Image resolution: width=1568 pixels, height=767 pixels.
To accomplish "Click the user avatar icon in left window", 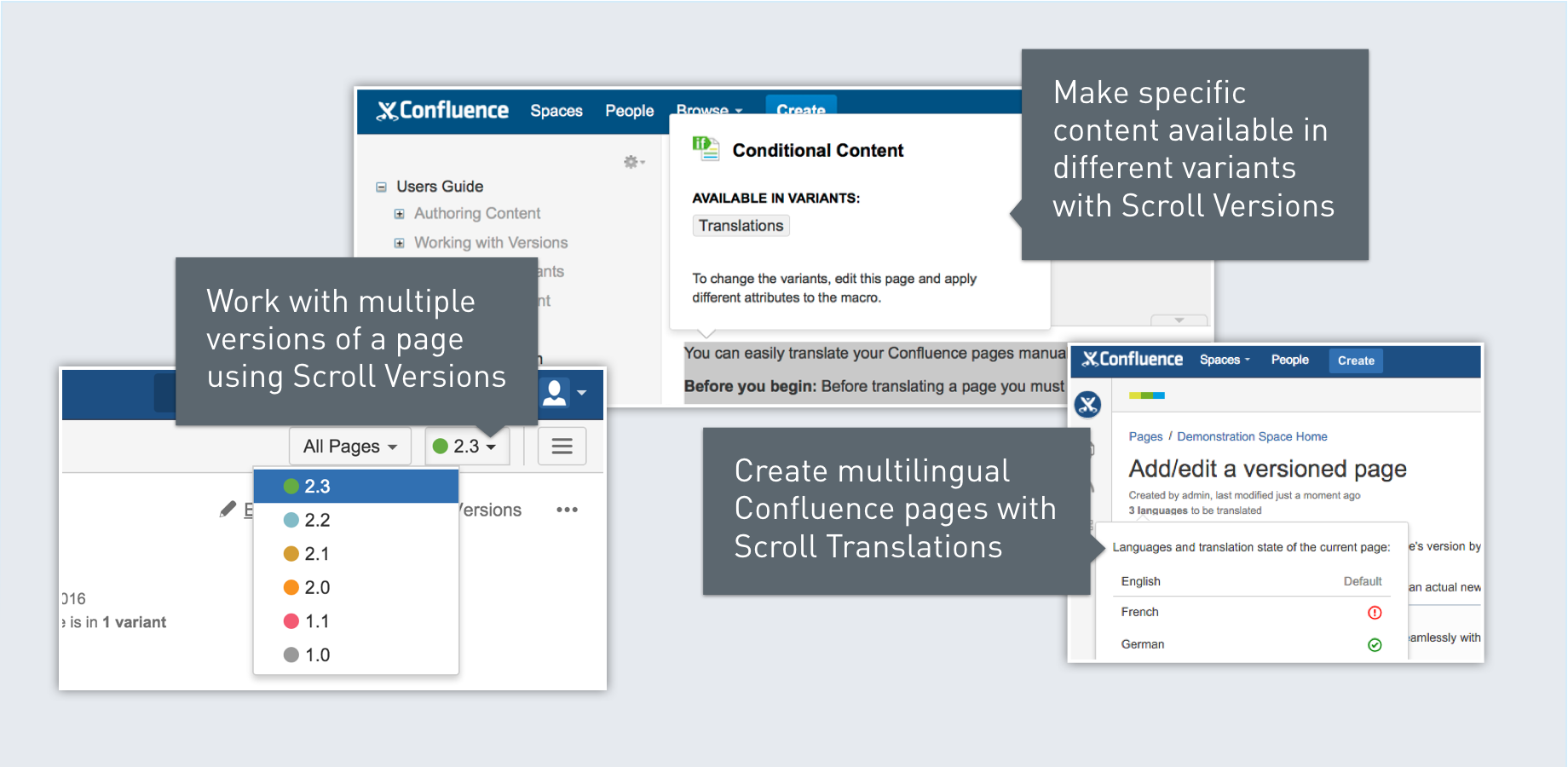I will coord(556,393).
